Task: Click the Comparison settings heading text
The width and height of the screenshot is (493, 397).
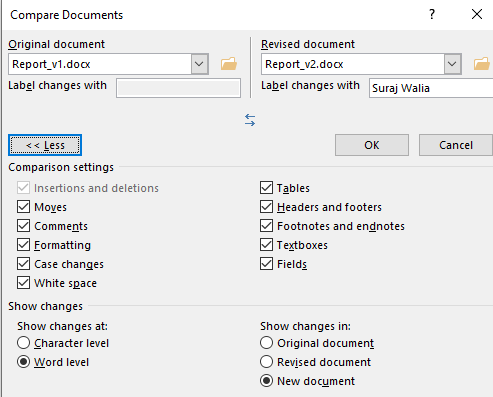Action: coord(61,167)
